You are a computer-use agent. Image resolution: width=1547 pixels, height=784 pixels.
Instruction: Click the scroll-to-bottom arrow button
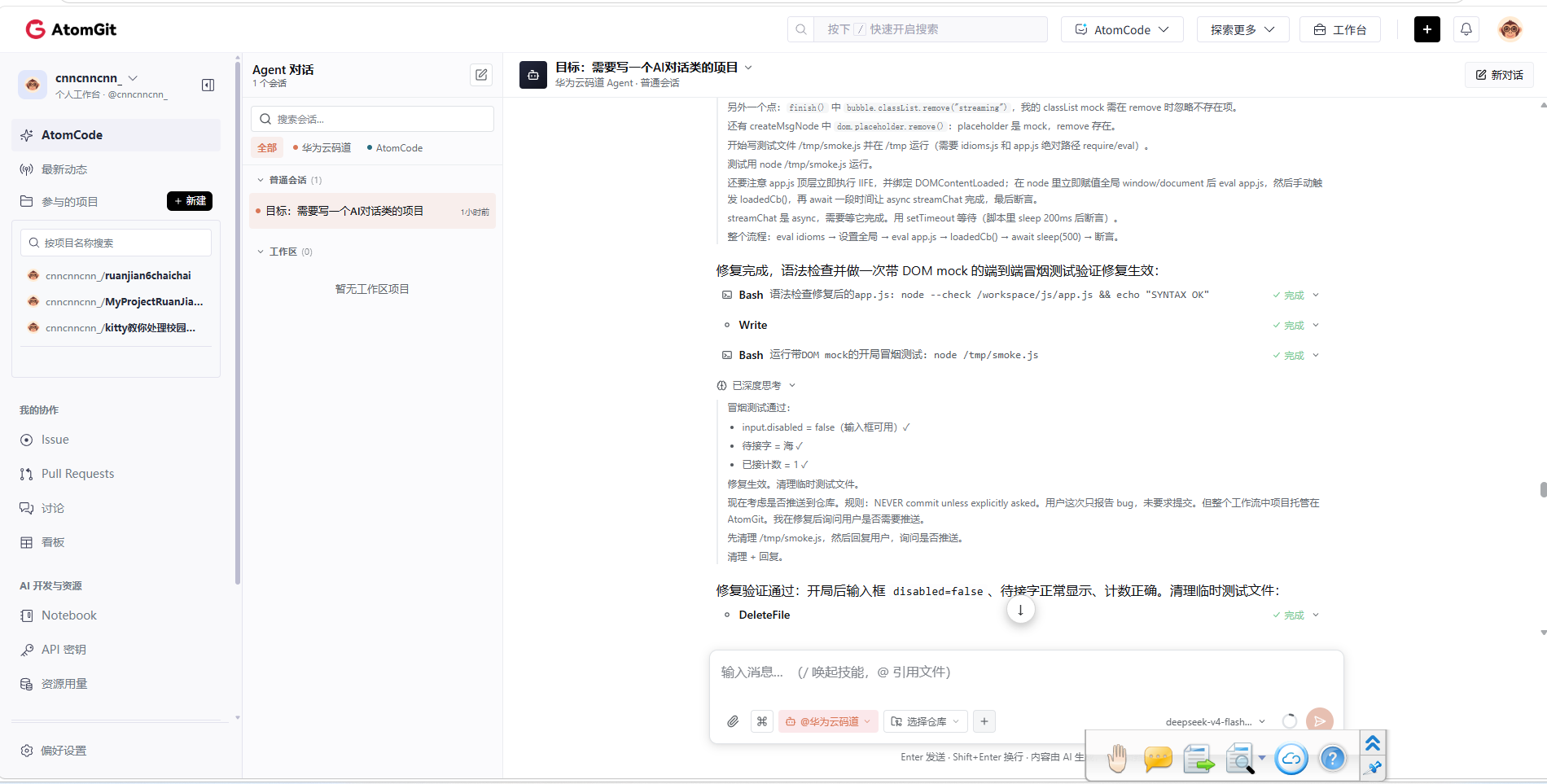pyautogui.click(x=1020, y=610)
